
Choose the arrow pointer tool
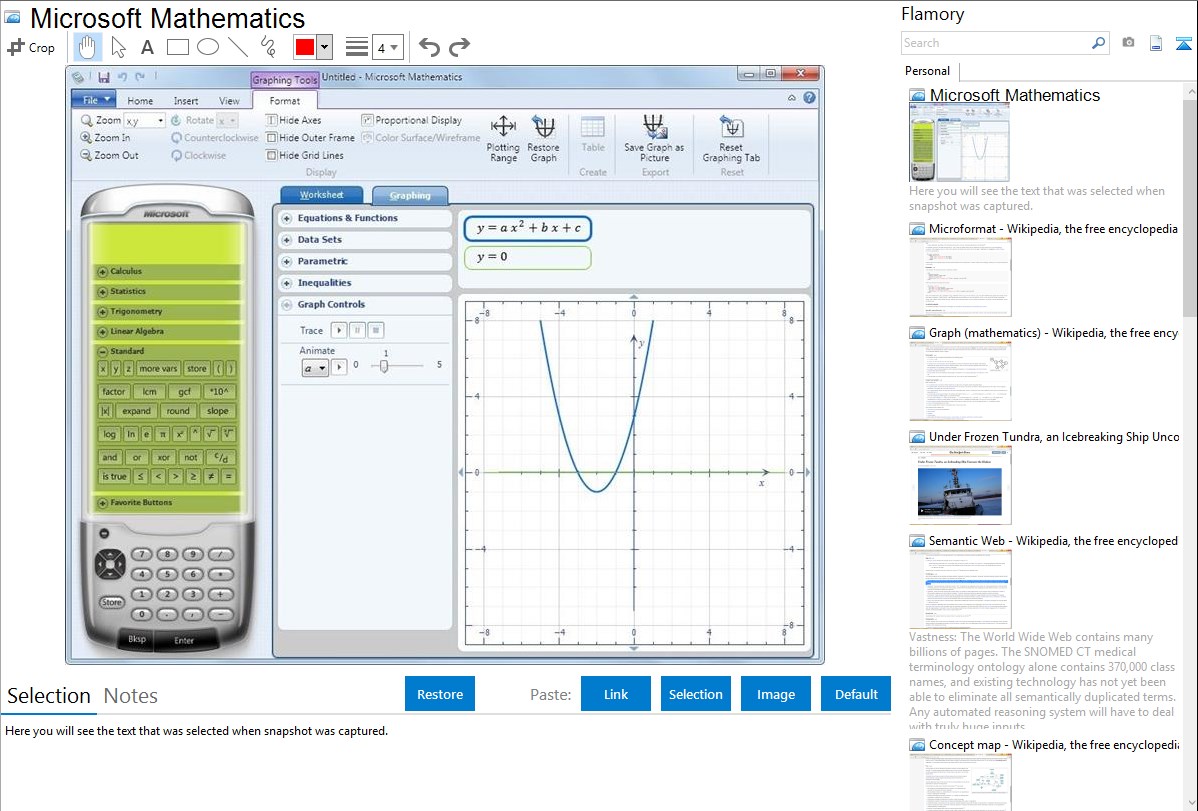118,47
